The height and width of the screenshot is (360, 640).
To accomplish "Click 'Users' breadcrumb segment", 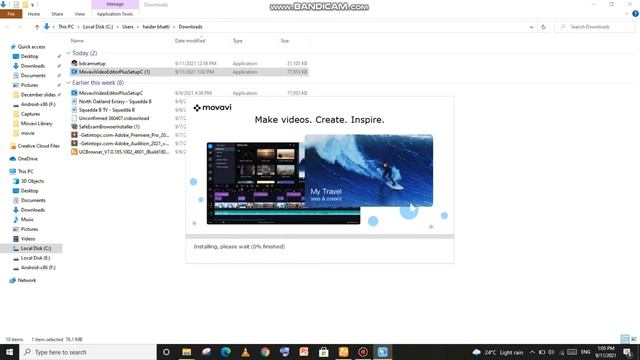I will click(x=128, y=27).
